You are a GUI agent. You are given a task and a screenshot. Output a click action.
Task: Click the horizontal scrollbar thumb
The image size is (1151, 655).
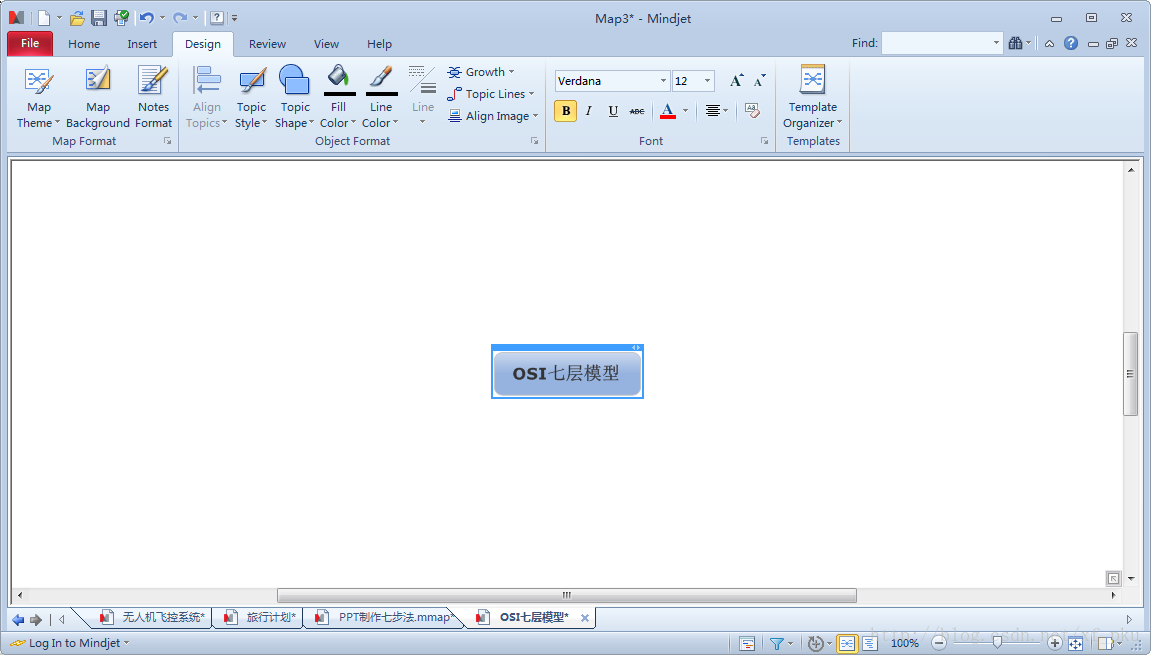[567, 596]
